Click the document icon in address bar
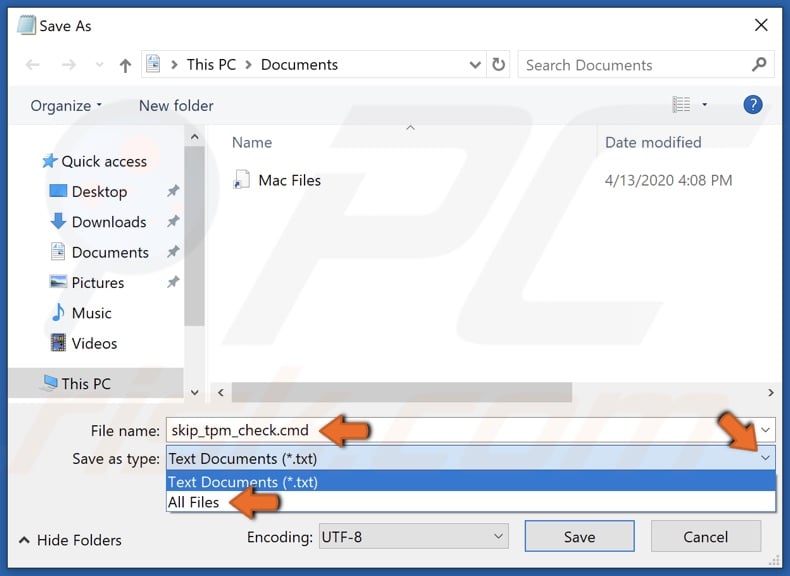Screen dimensions: 790x576 [x=153, y=65]
